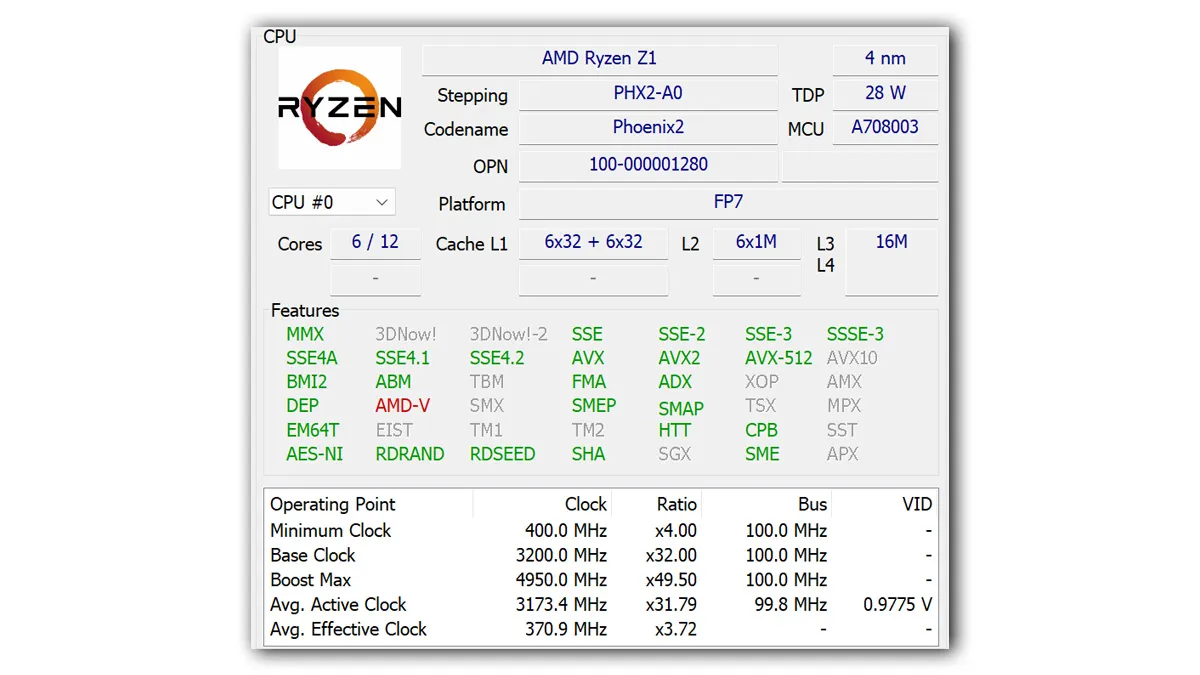Click the red AMD-V feature label
Screen dimensions: 1200x675
402,406
